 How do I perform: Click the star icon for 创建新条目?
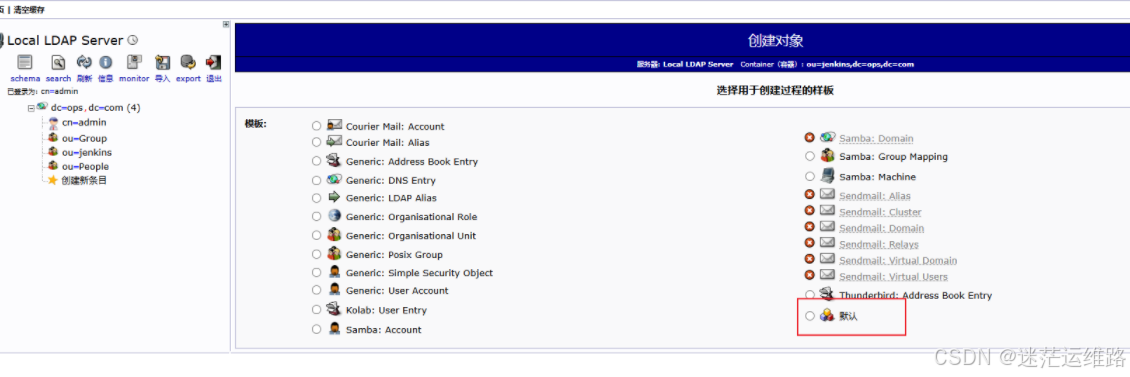[53, 180]
